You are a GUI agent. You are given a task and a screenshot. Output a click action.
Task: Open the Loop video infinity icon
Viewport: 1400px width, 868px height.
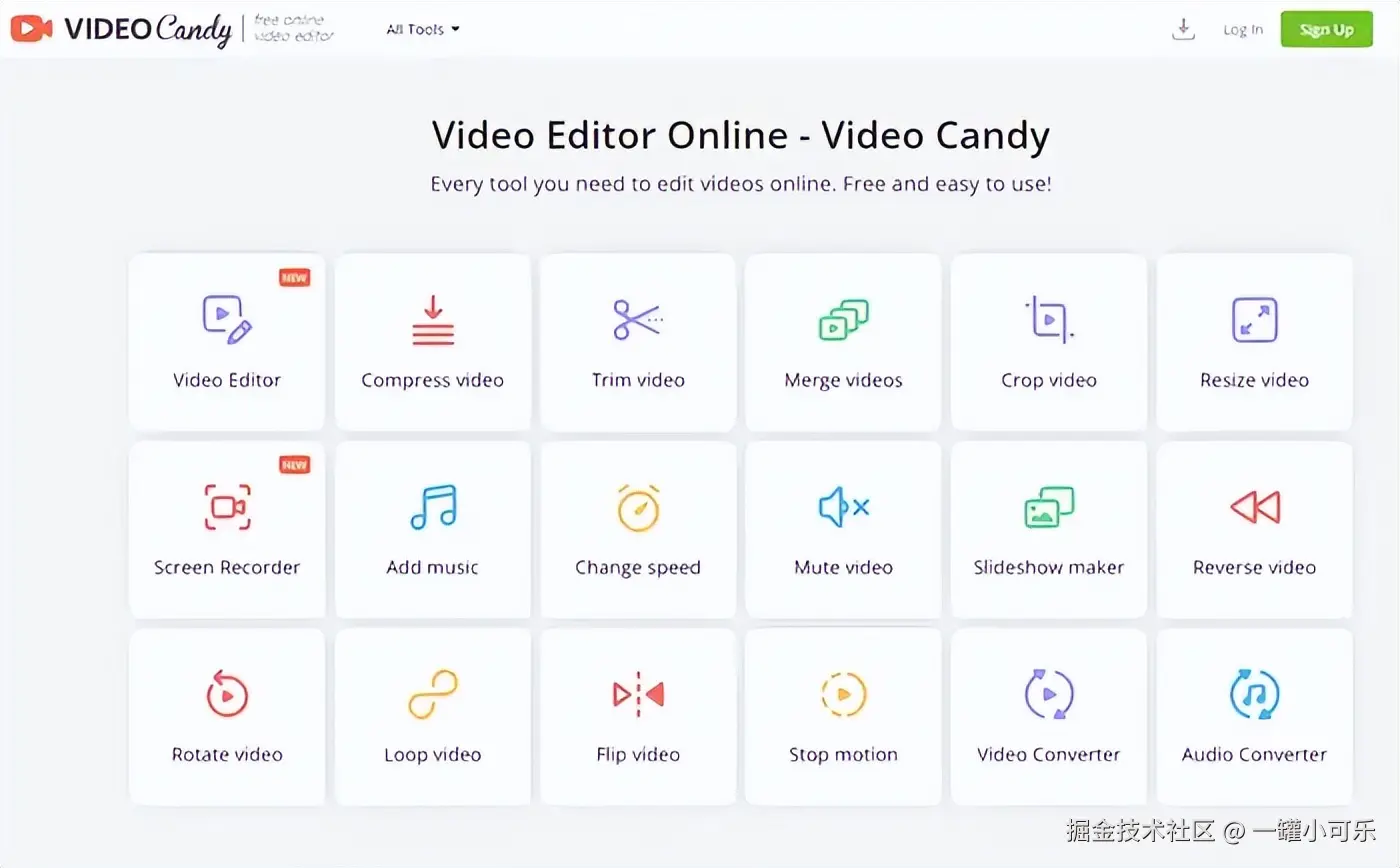coord(433,694)
